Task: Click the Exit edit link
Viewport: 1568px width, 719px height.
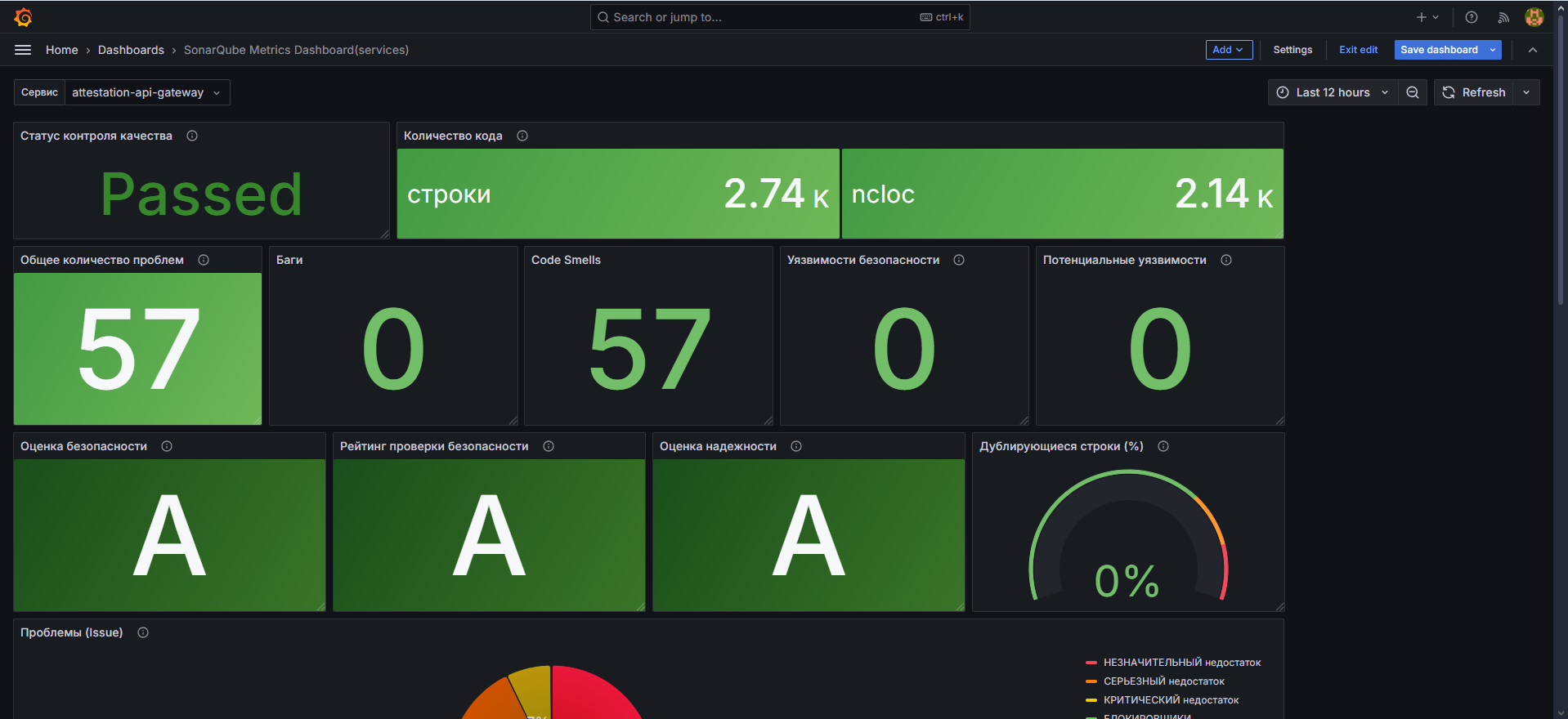Action: click(1358, 50)
